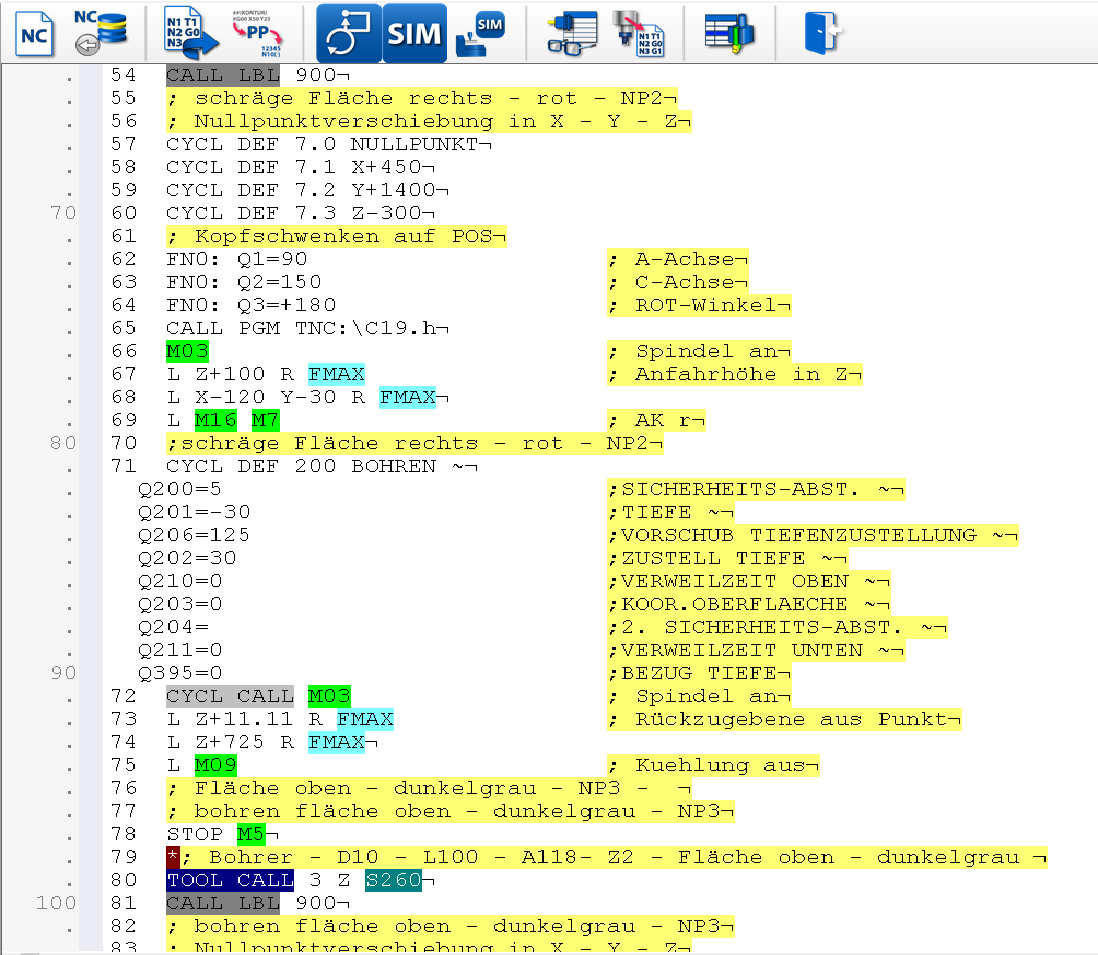Click the N1 T1 N2 G0 NC export icon

pyautogui.click(x=190, y=33)
